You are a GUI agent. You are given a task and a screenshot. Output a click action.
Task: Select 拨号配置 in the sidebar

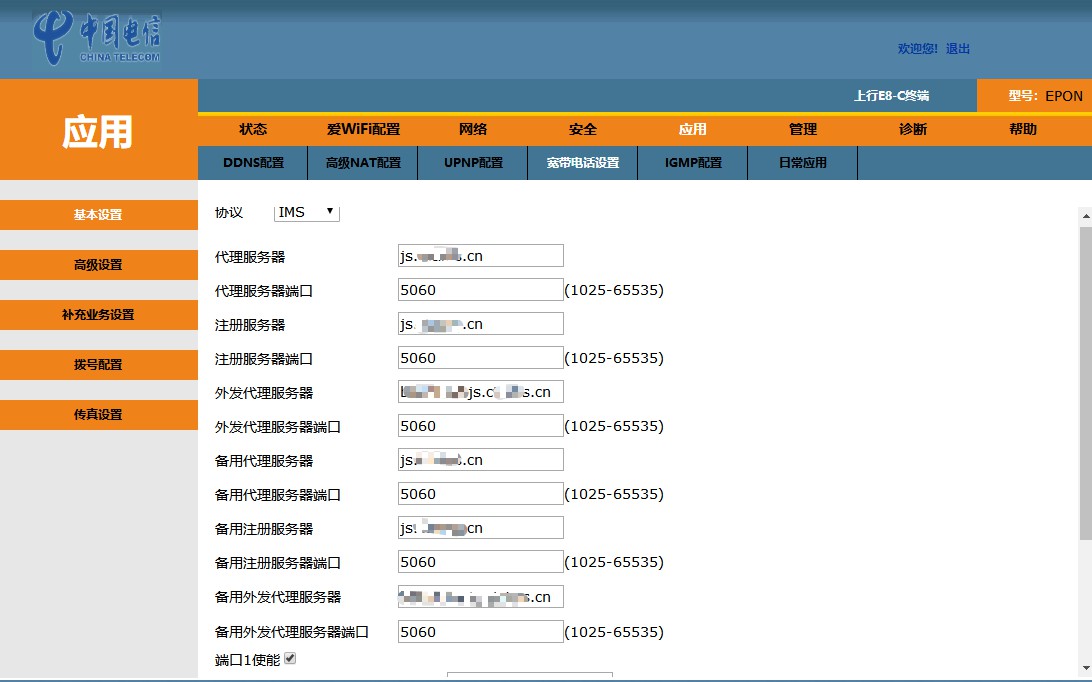(98, 365)
